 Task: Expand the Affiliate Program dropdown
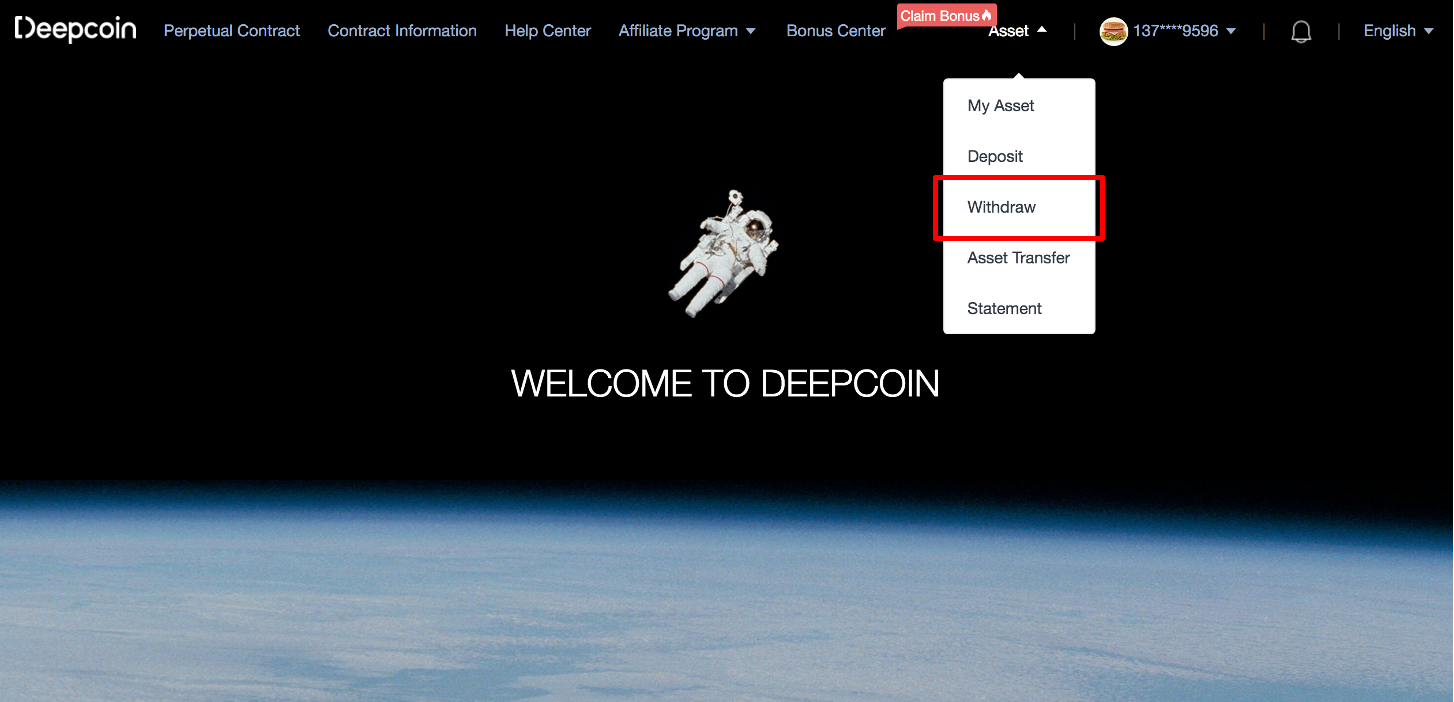click(x=687, y=31)
